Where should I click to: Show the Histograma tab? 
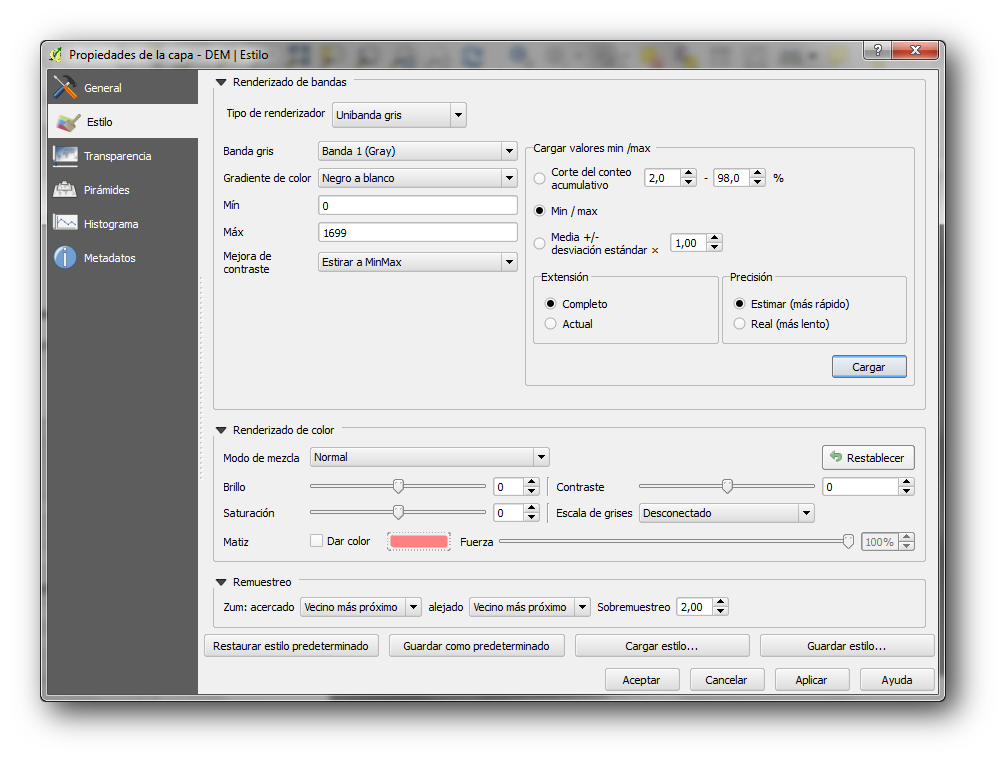coord(123,224)
